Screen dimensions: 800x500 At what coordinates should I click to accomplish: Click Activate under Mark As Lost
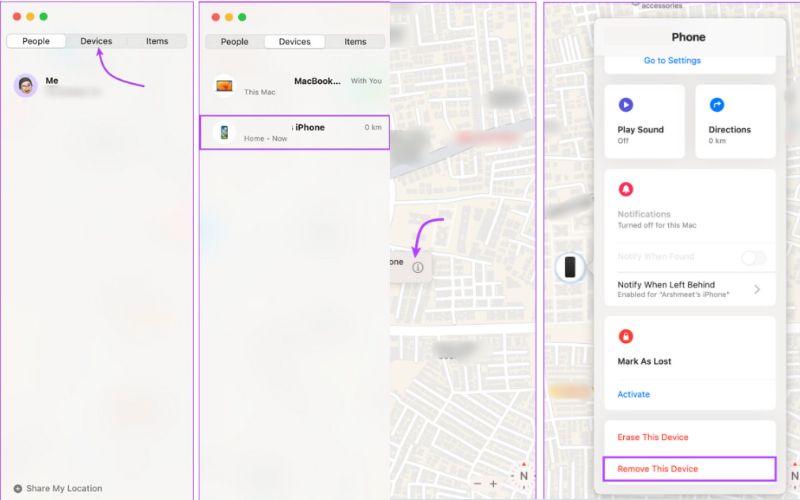tap(633, 394)
